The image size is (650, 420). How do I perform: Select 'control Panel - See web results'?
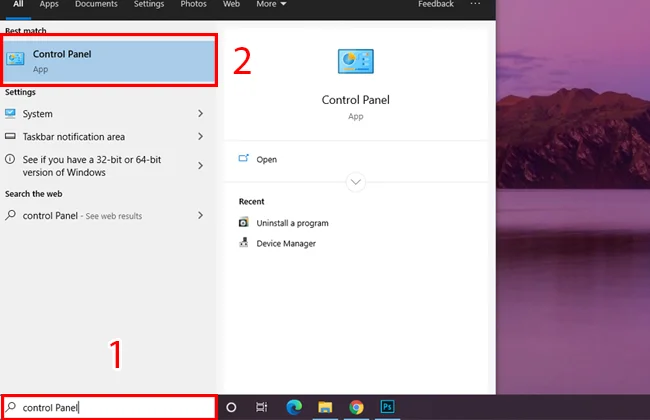pos(106,216)
